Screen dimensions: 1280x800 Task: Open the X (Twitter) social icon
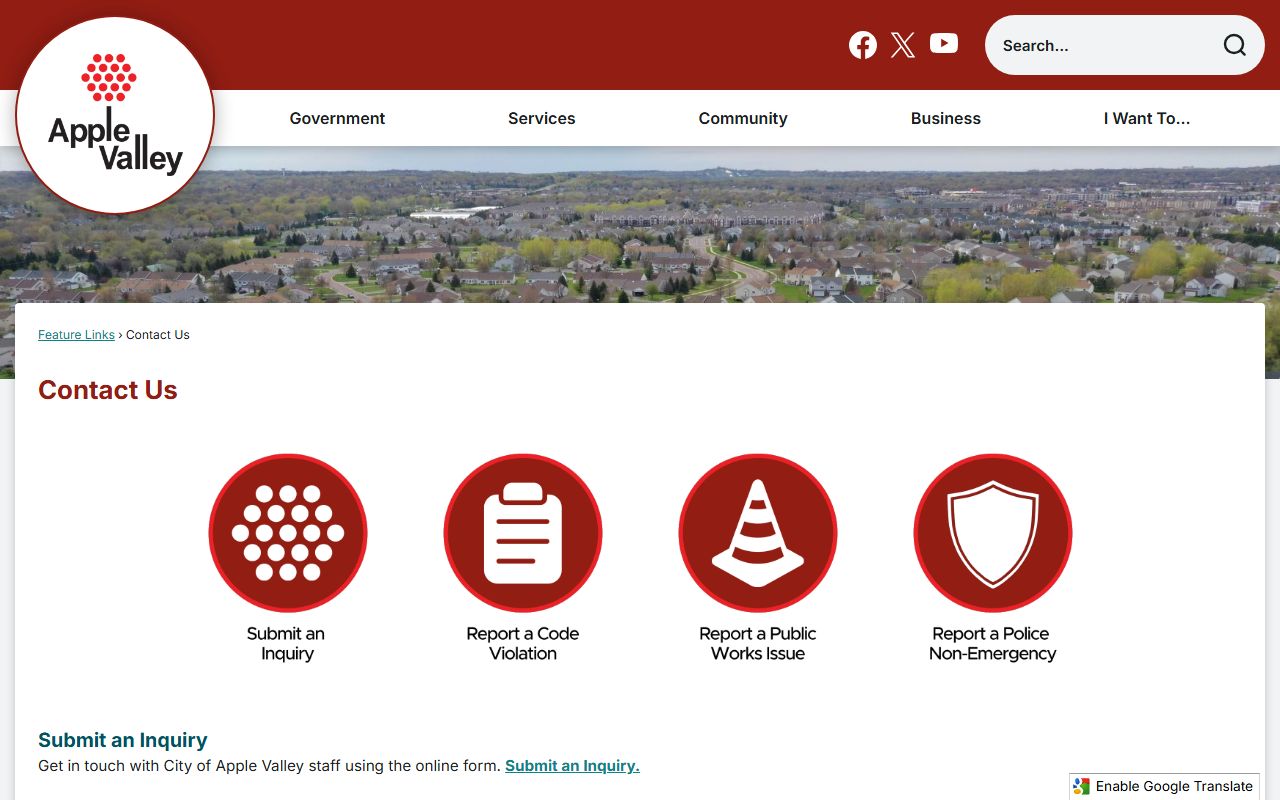pos(903,45)
